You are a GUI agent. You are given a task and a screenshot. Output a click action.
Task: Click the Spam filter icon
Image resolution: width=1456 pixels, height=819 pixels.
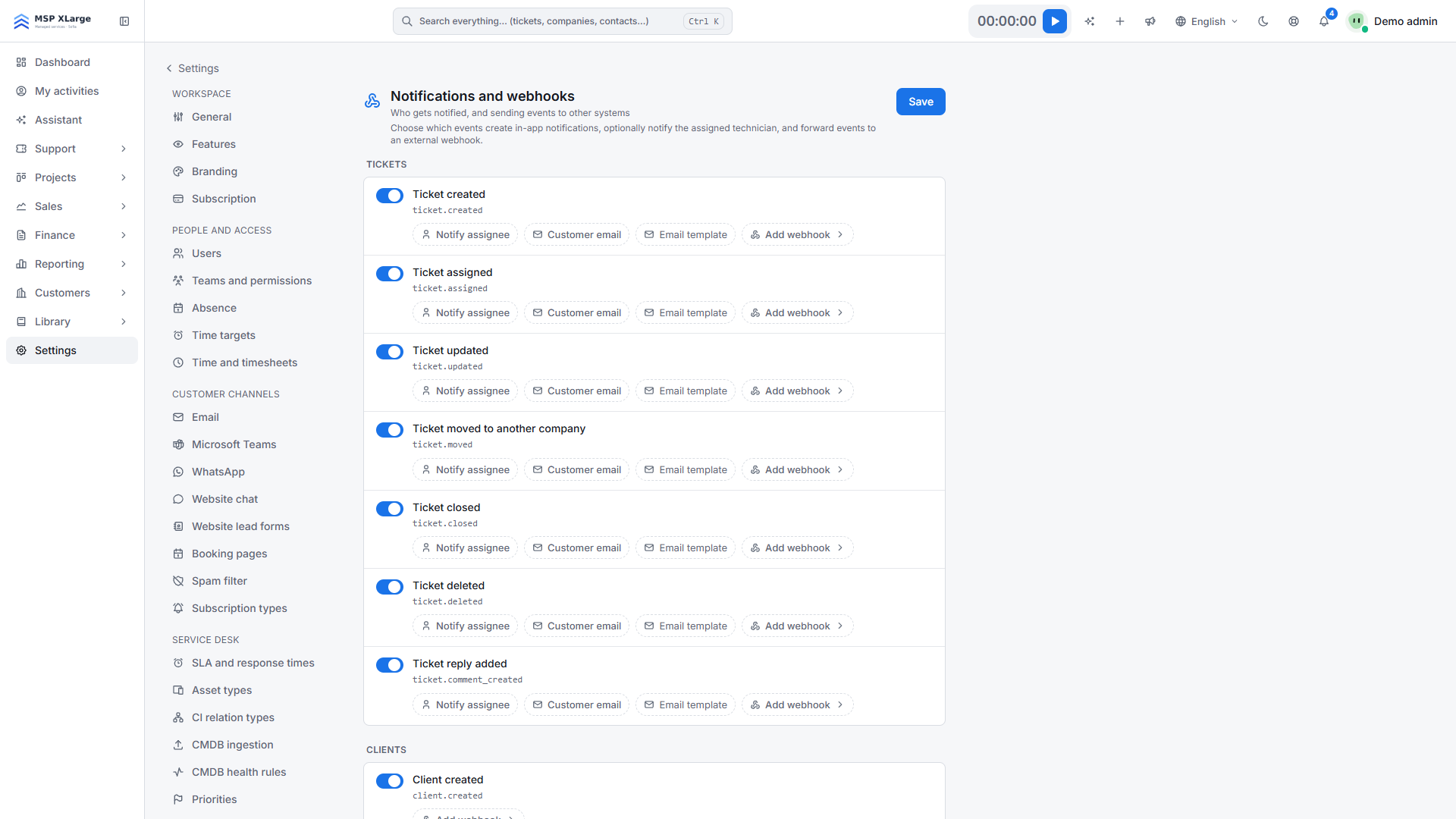click(x=178, y=581)
